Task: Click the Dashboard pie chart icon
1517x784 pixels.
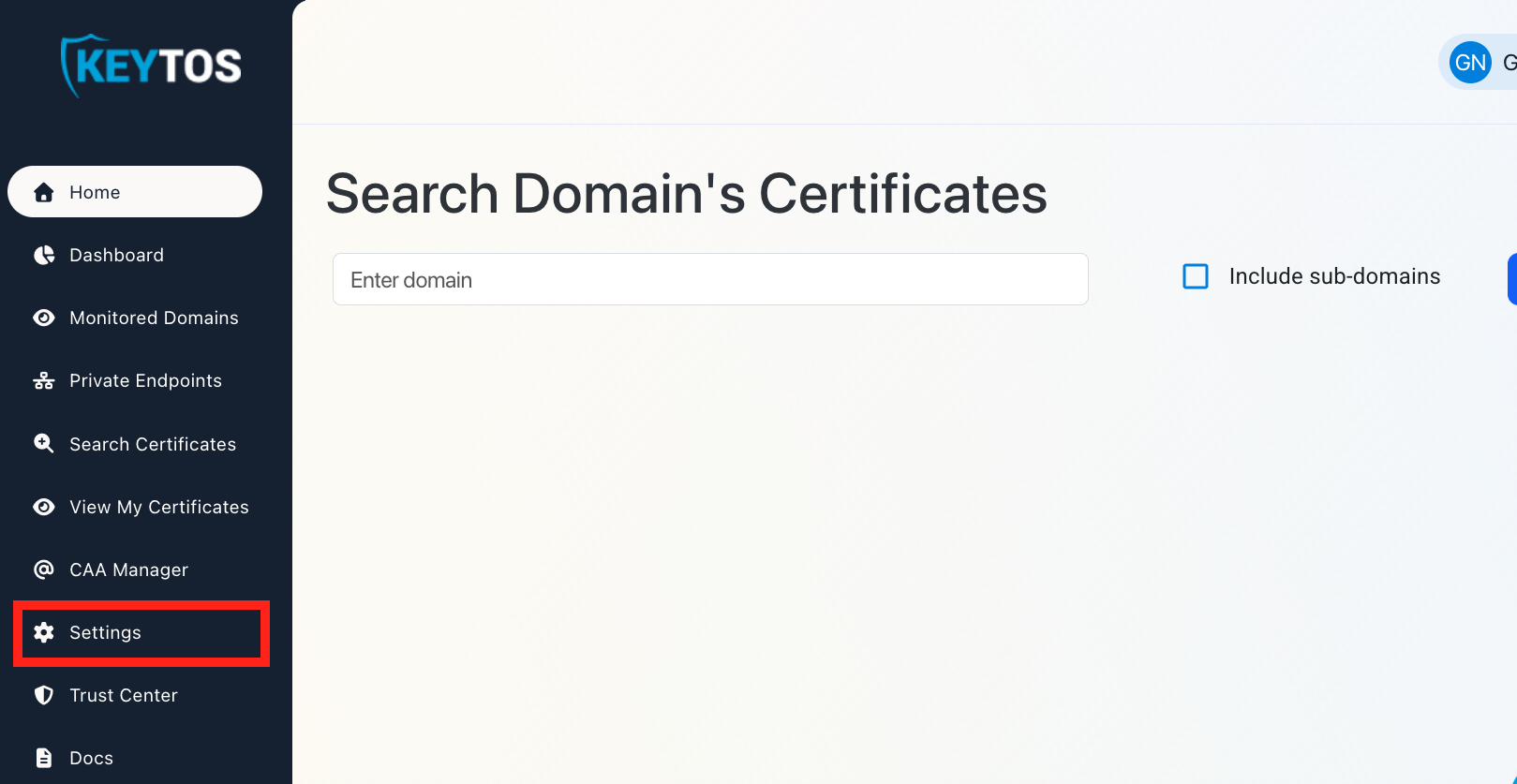Action: tap(43, 255)
